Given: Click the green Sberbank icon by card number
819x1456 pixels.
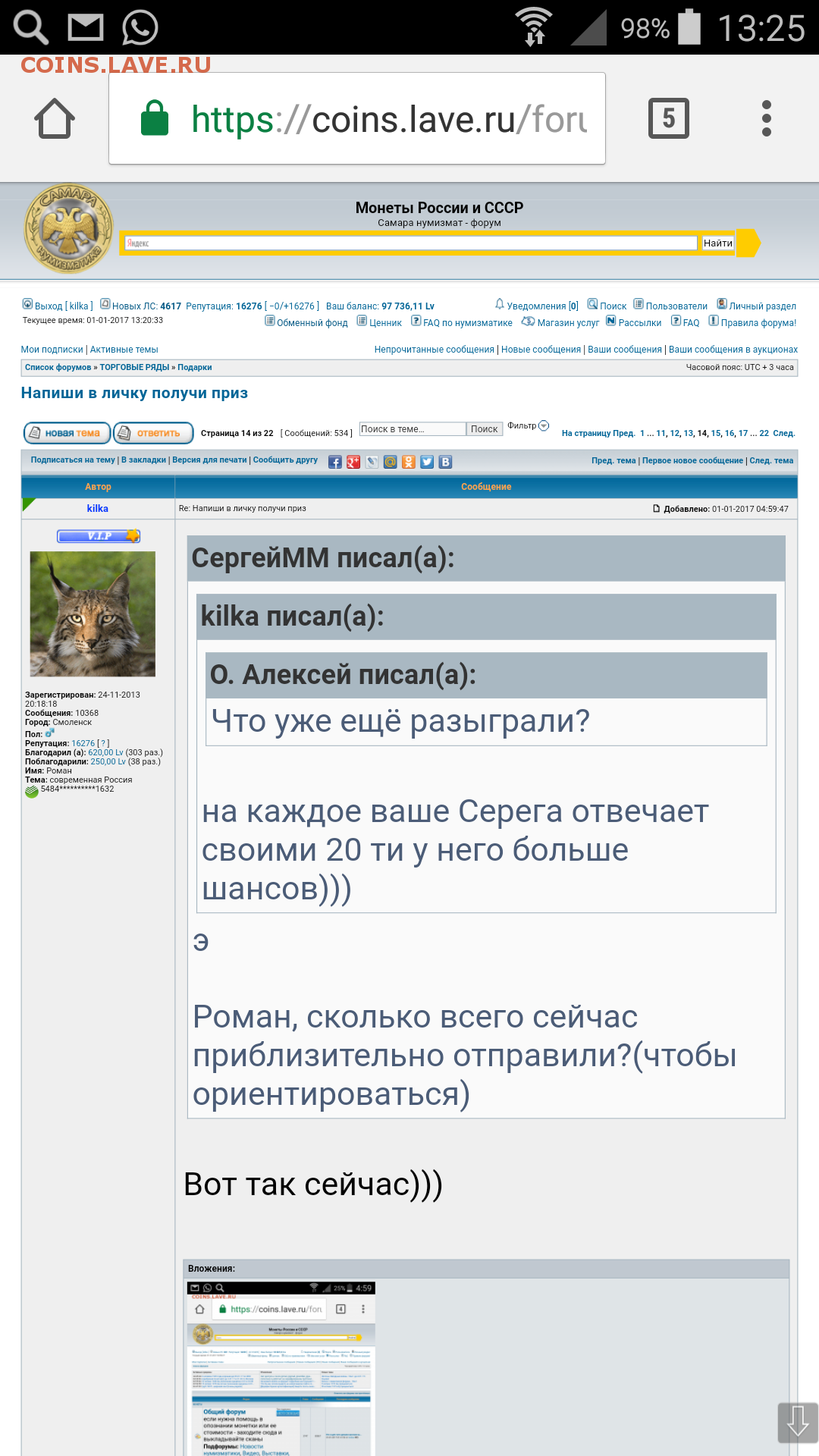Looking at the screenshot, I should (32, 792).
